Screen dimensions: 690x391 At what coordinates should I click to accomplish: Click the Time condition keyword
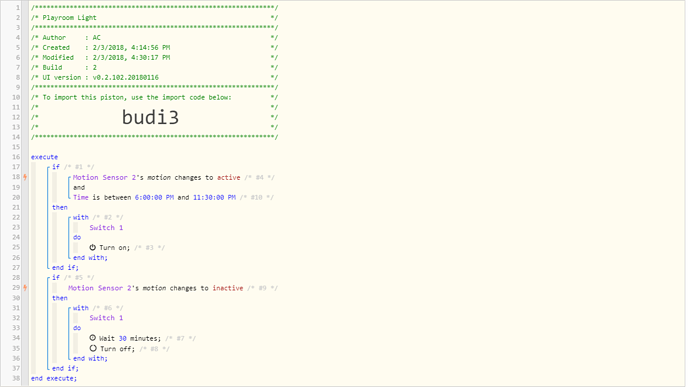(81, 197)
